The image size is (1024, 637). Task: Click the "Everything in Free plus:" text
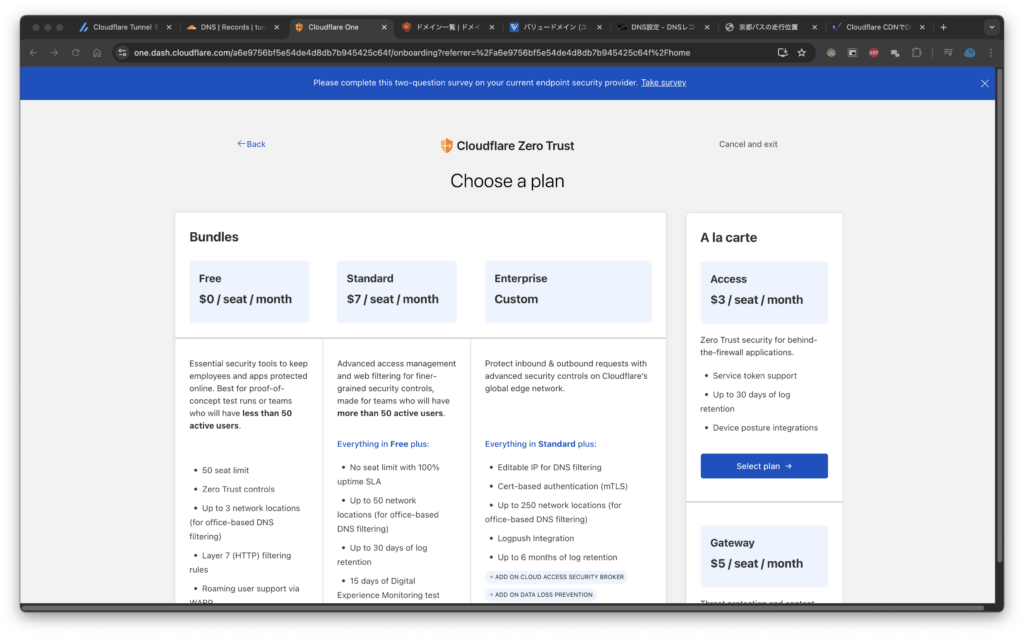click(383, 444)
